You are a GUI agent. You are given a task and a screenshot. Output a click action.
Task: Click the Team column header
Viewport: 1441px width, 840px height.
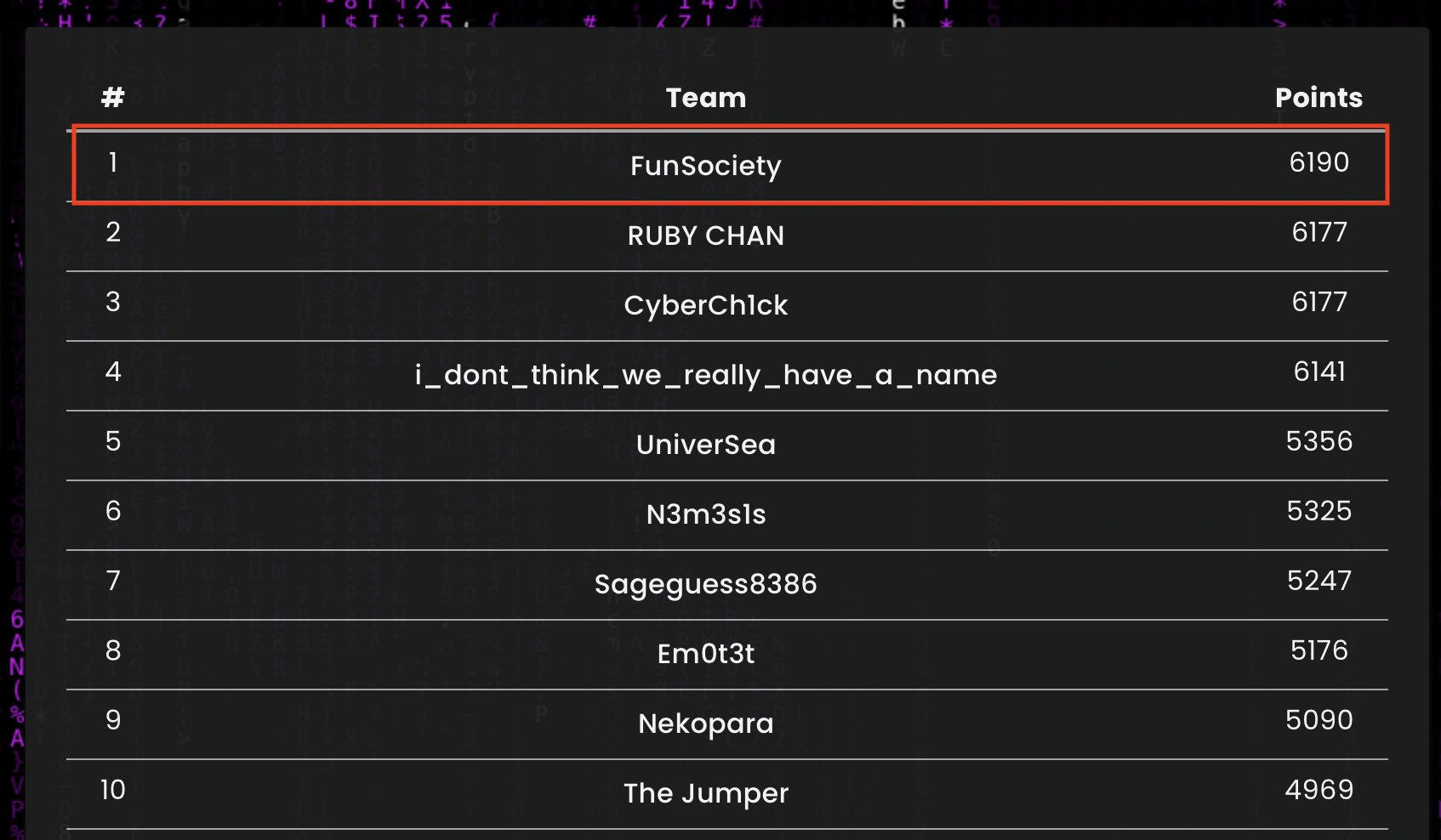(x=705, y=98)
